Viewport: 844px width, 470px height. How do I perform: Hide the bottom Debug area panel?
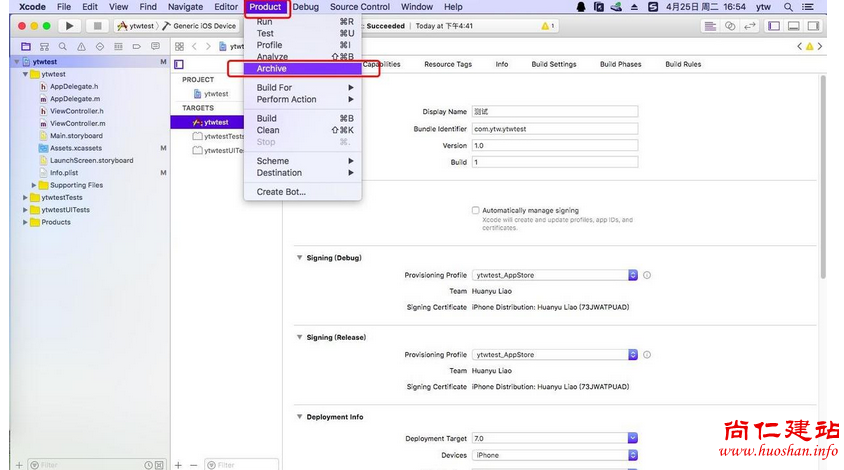click(795, 26)
